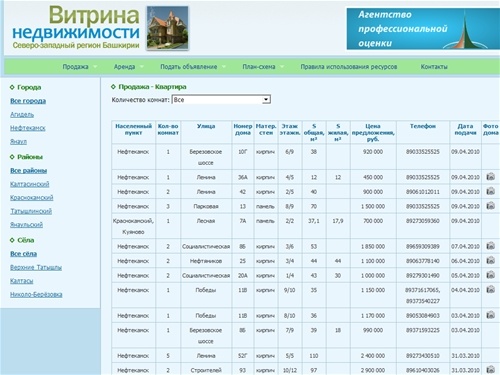Select price cell 2 400 000
Screen dimensions: 500x375
point(373,356)
